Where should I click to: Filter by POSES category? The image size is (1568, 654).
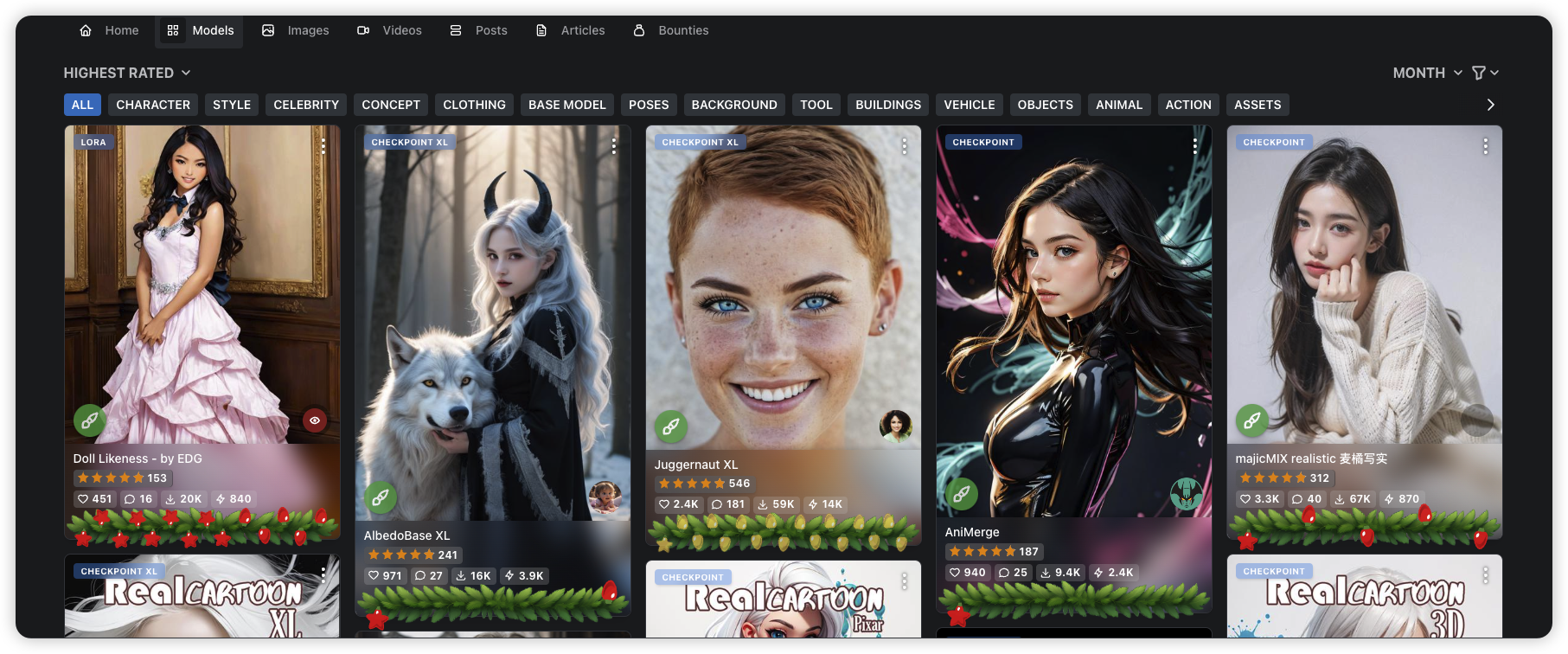(649, 105)
